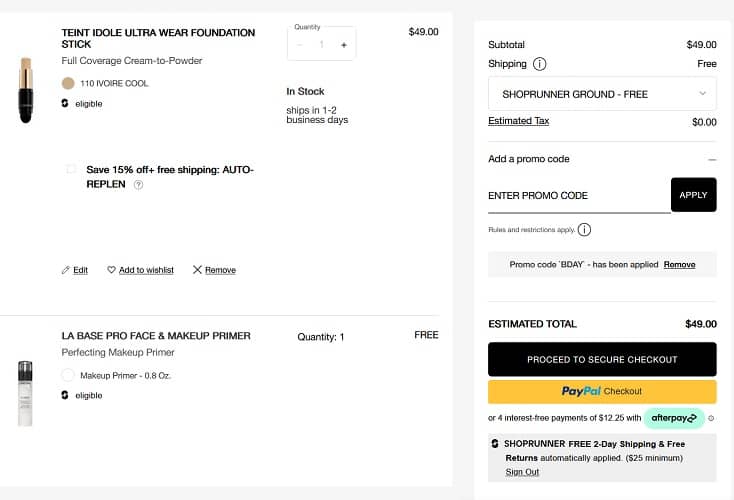Click the Afterpay logo badge
Image resolution: width=734 pixels, height=500 pixels.
coord(674,418)
